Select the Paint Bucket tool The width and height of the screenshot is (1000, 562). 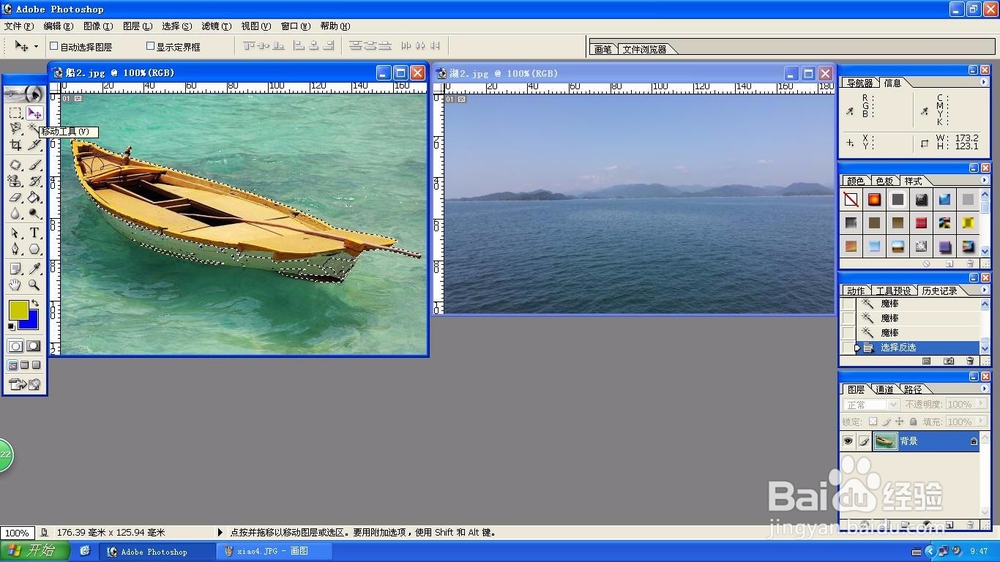pyautogui.click(x=34, y=198)
